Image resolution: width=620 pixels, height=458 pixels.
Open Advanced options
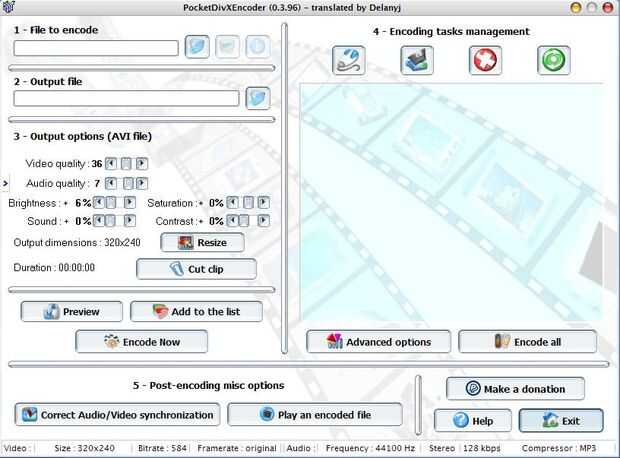click(378, 342)
